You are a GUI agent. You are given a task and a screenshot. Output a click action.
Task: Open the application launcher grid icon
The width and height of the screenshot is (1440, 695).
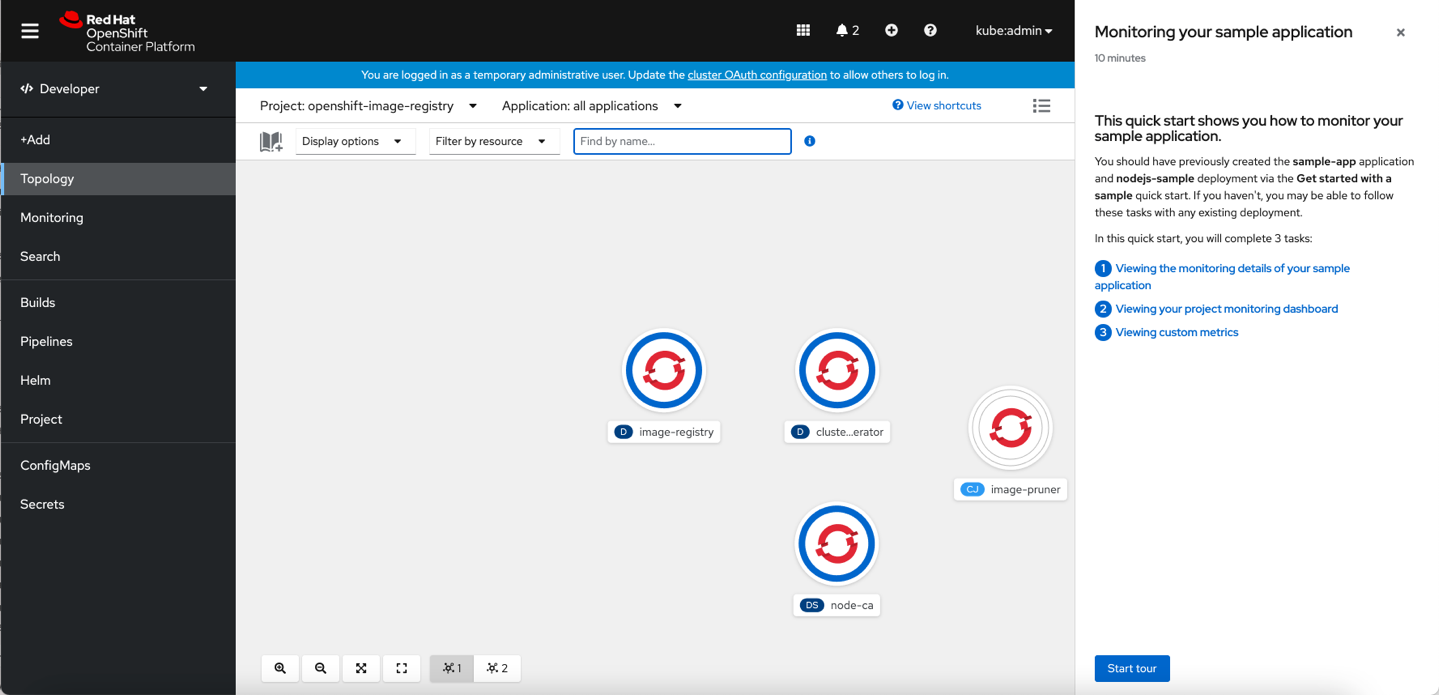pyautogui.click(x=803, y=31)
